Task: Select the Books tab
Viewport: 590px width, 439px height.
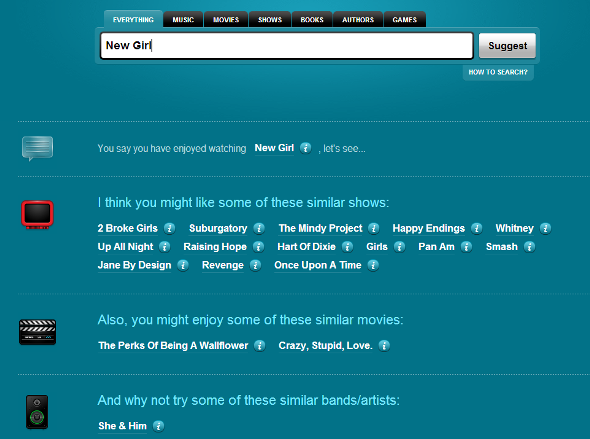Action: [312, 19]
